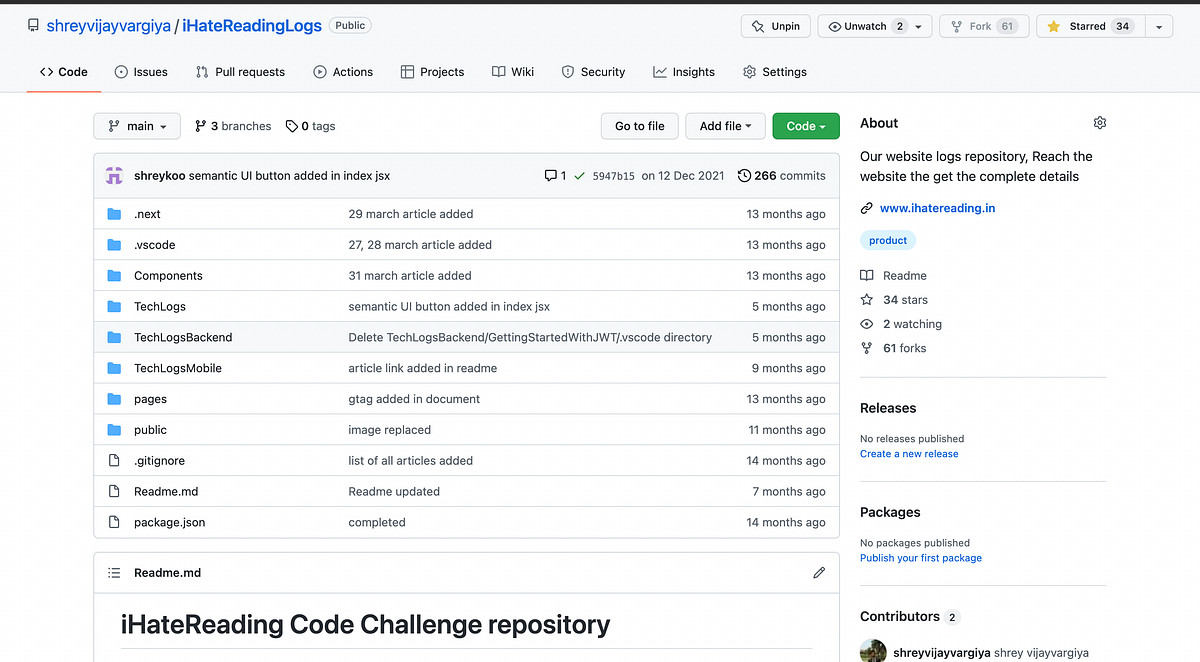1200x662 pixels.
Task: Unpin this repository
Action: [775, 26]
